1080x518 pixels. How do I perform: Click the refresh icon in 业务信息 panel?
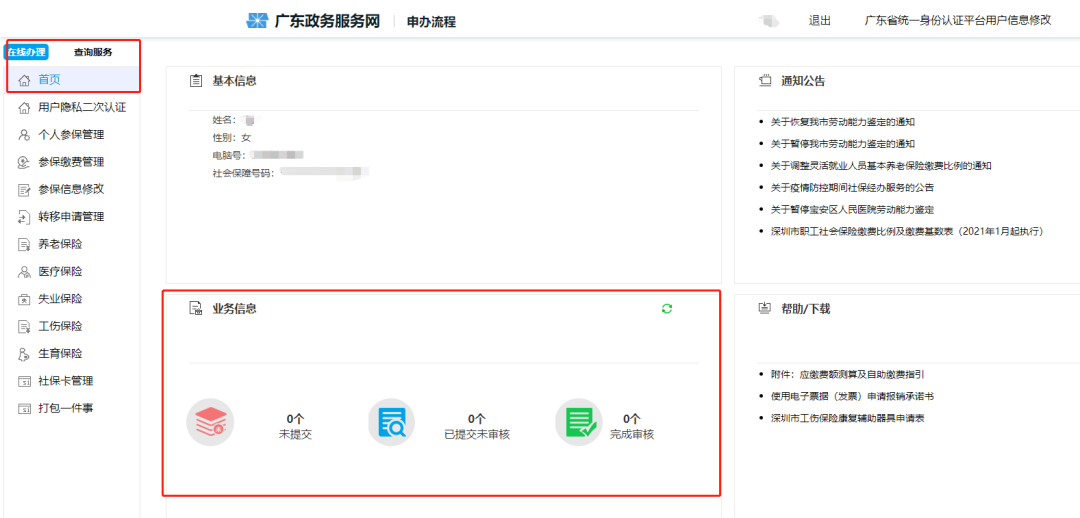pyautogui.click(x=667, y=309)
